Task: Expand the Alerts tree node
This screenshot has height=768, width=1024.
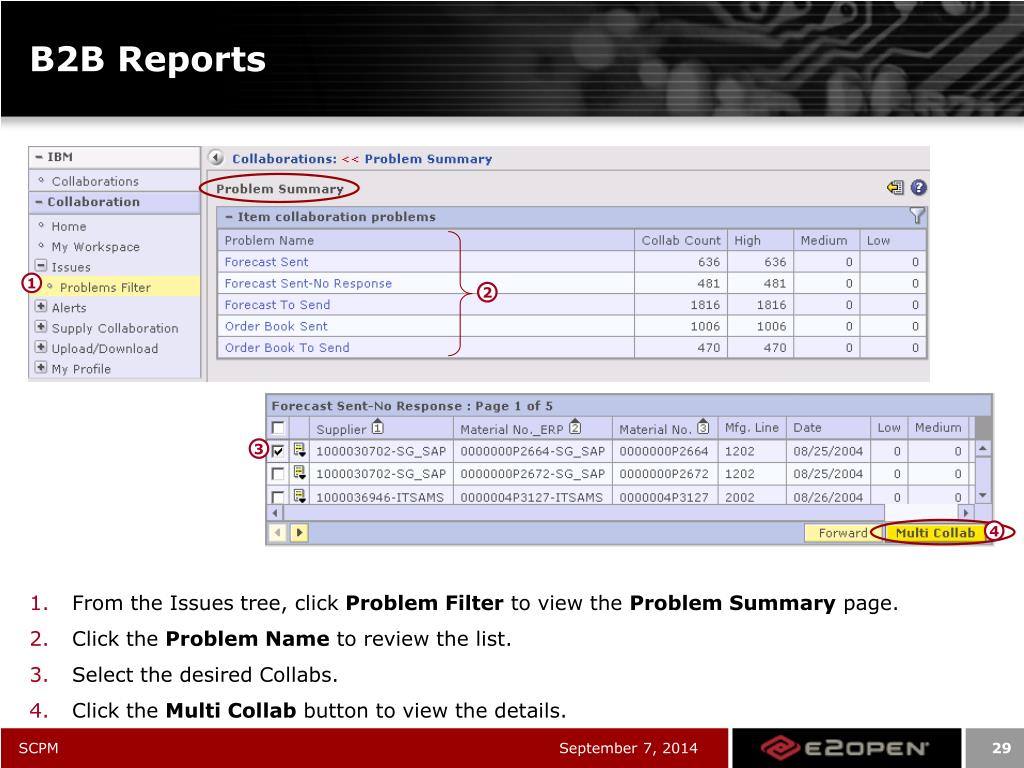Action: coord(40,306)
